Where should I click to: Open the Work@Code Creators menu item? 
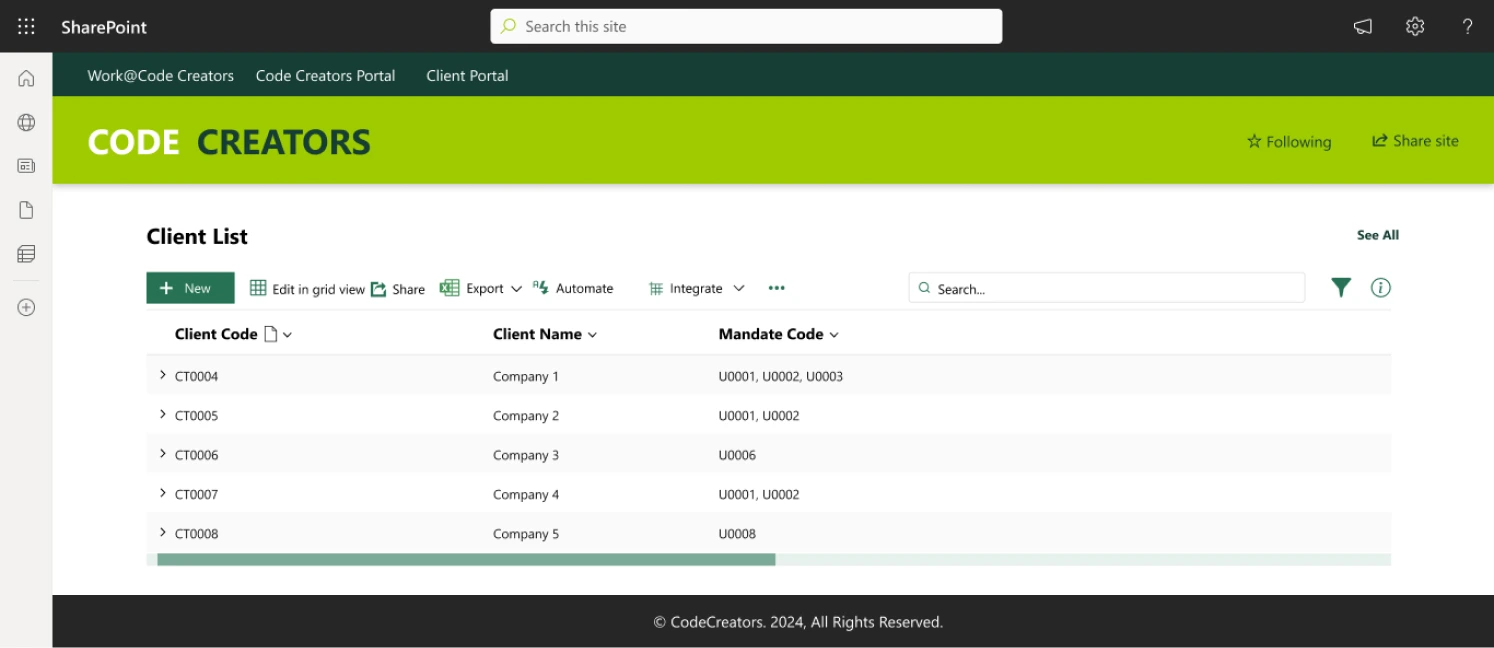click(160, 75)
